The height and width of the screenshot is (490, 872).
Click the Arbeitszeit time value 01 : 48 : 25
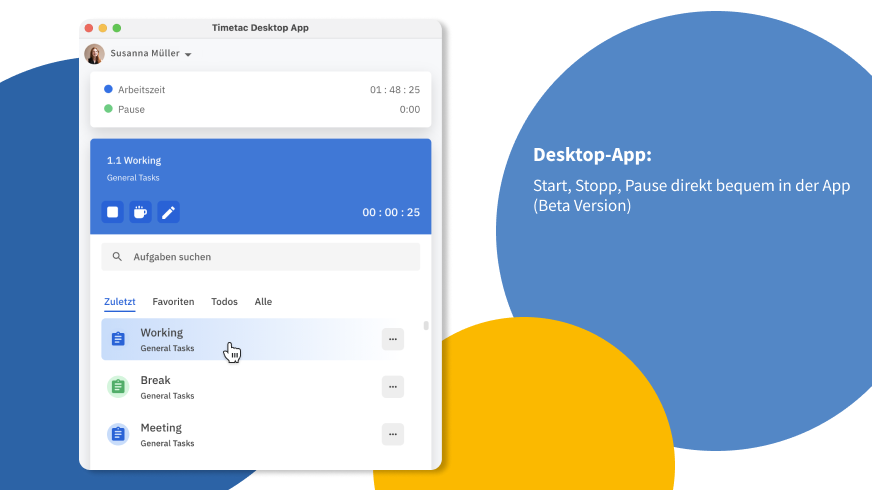pyautogui.click(x=395, y=90)
